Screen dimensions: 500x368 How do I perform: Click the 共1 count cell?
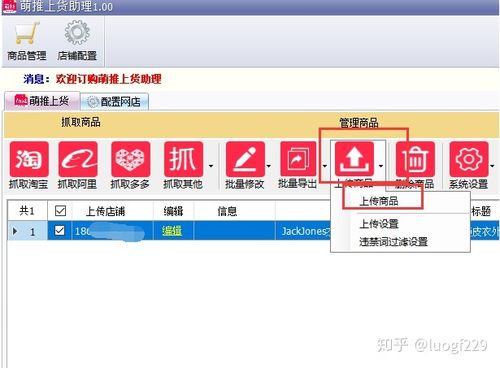pos(27,211)
